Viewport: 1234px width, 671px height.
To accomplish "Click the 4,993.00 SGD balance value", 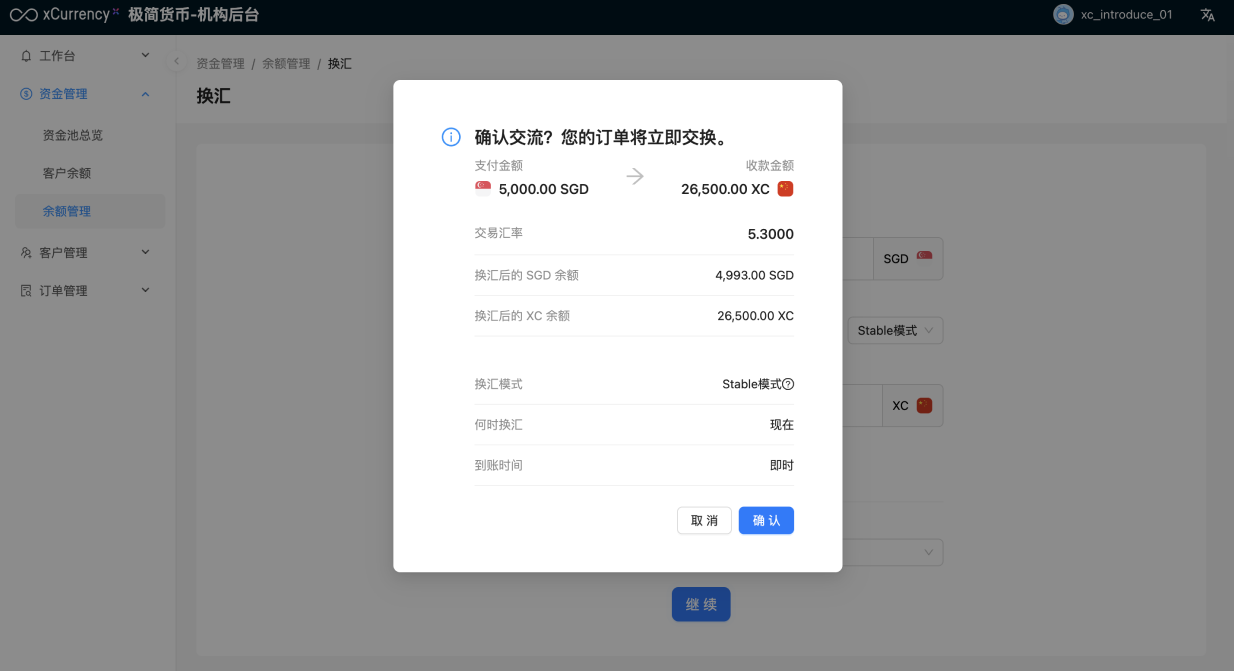I will tap(754, 275).
